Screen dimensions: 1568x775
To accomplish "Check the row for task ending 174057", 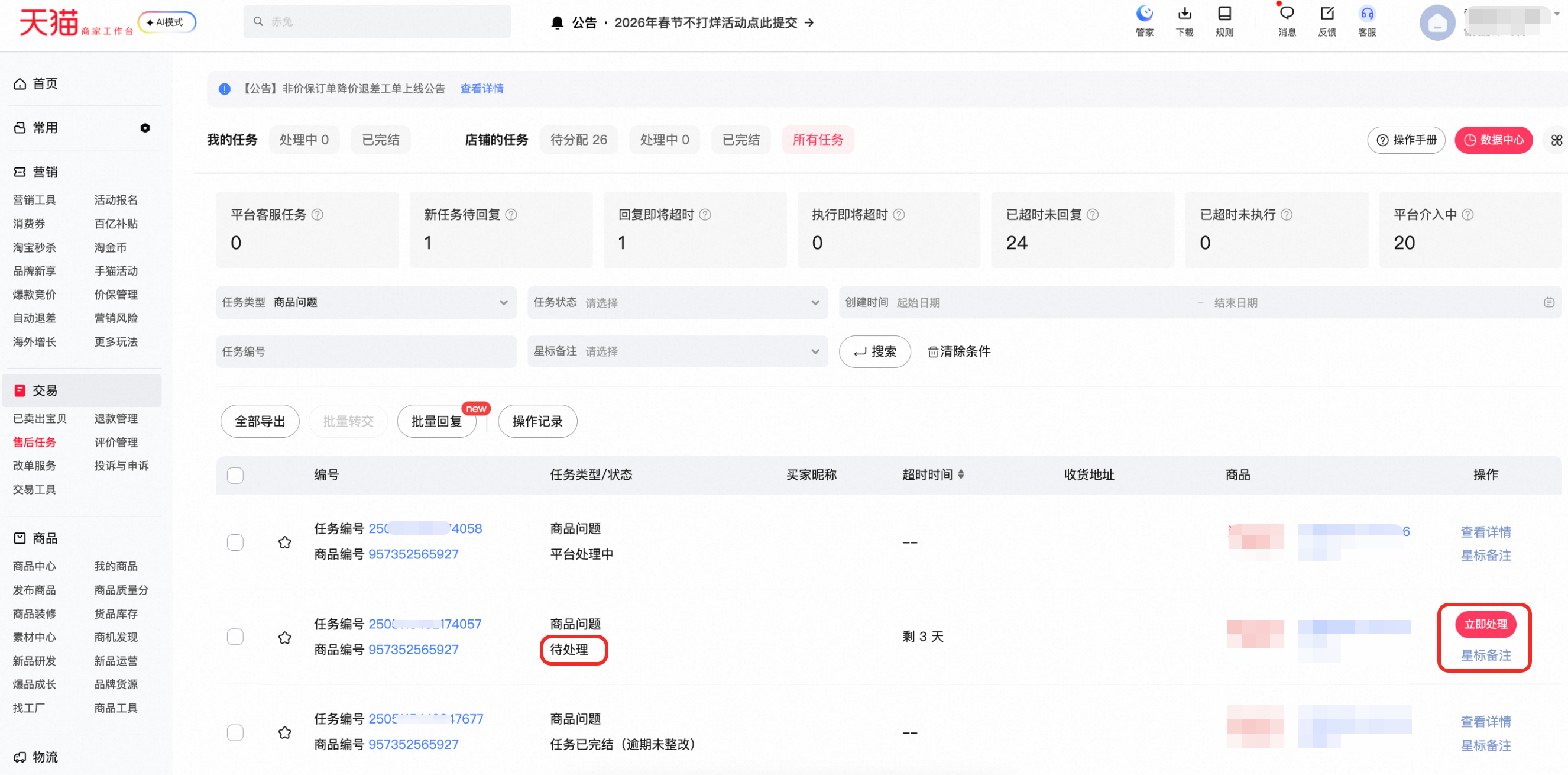I will coord(235,637).
